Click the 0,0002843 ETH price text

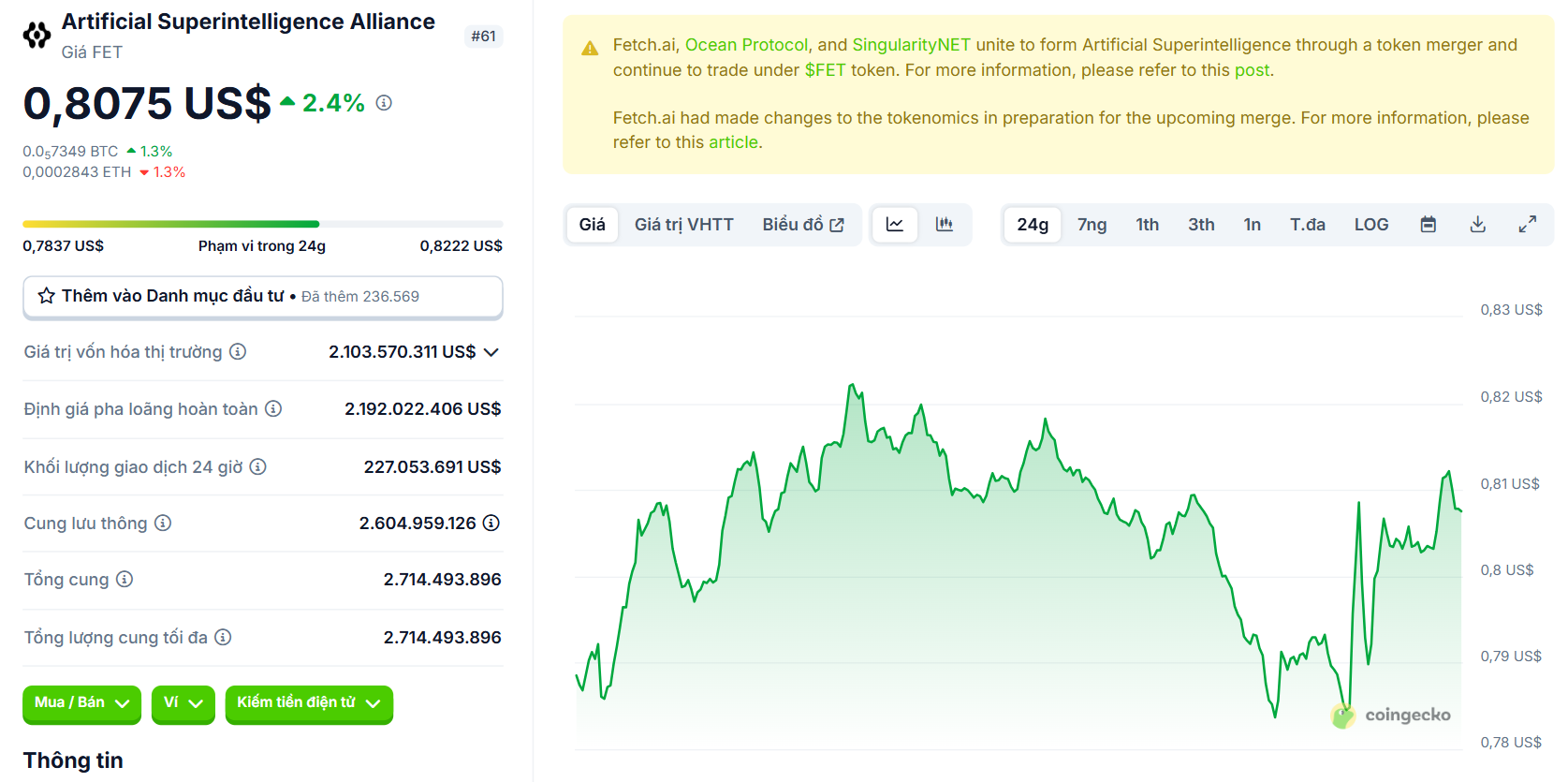point(77,172)
